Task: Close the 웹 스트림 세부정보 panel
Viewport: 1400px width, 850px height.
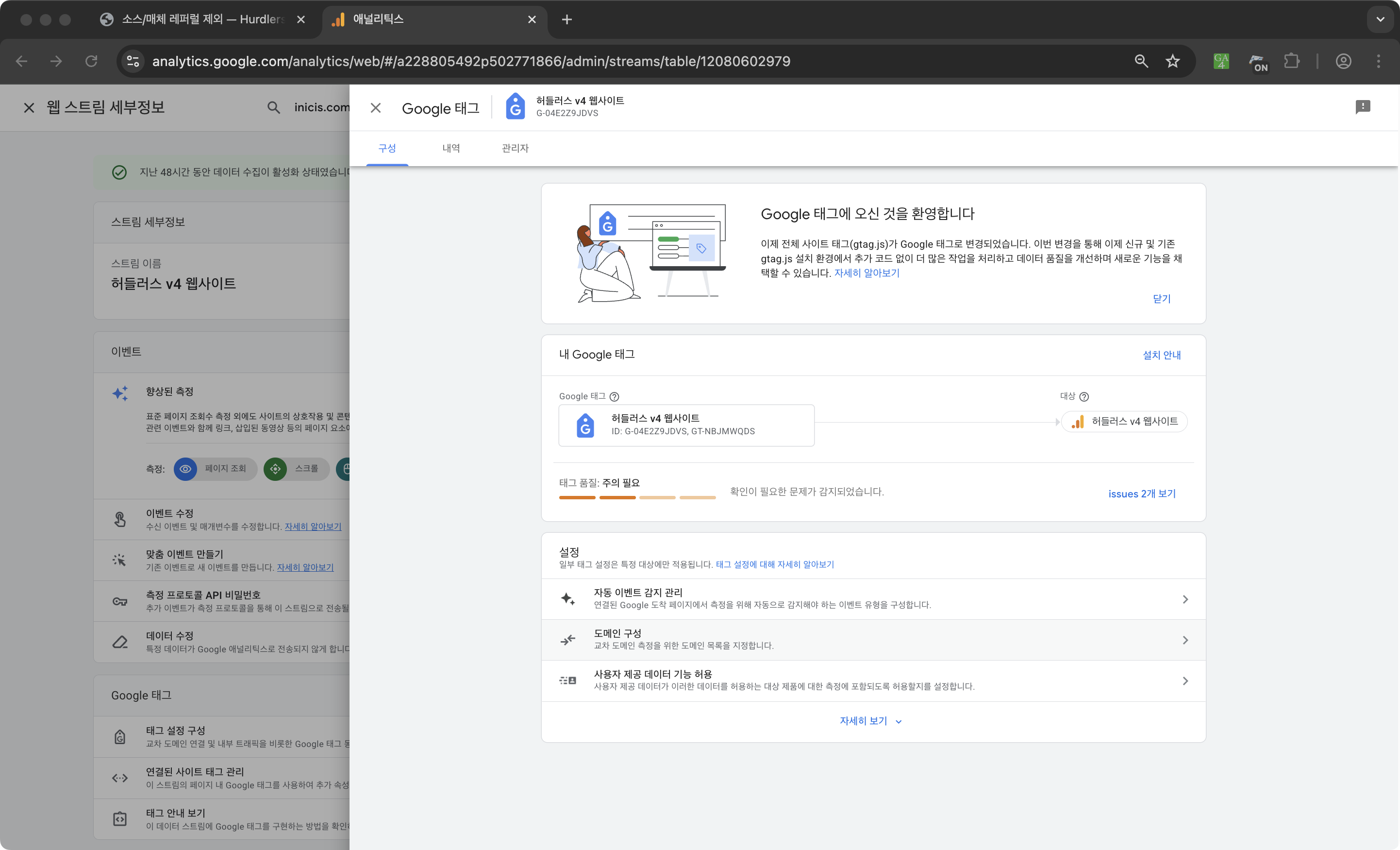Action: 29,107
